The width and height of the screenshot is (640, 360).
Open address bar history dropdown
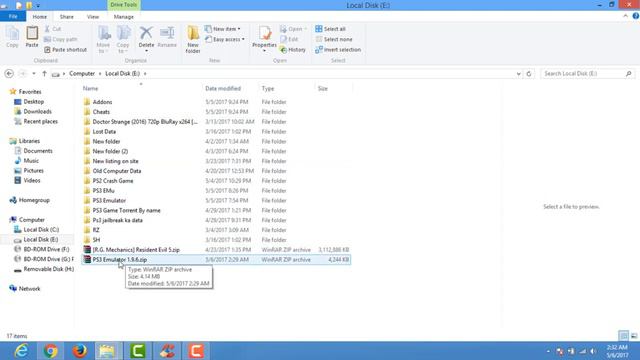[518, 74]
